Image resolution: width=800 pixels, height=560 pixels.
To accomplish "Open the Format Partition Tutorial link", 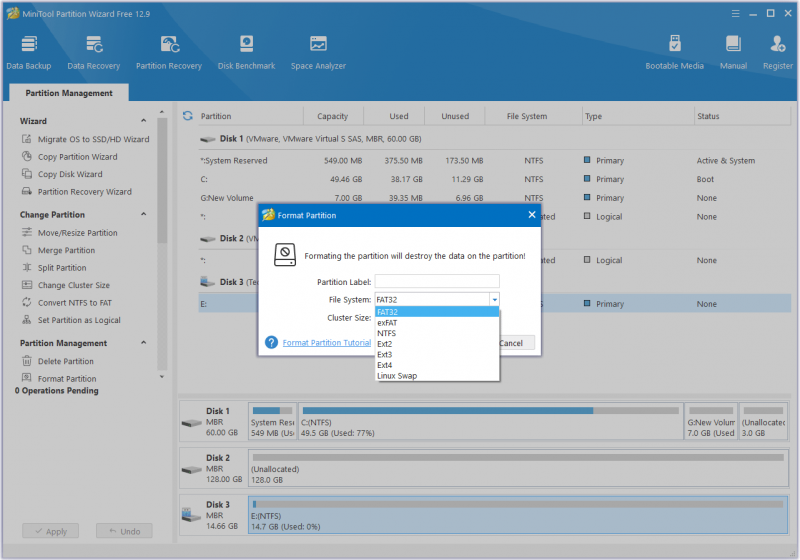I will click(327, 343).
